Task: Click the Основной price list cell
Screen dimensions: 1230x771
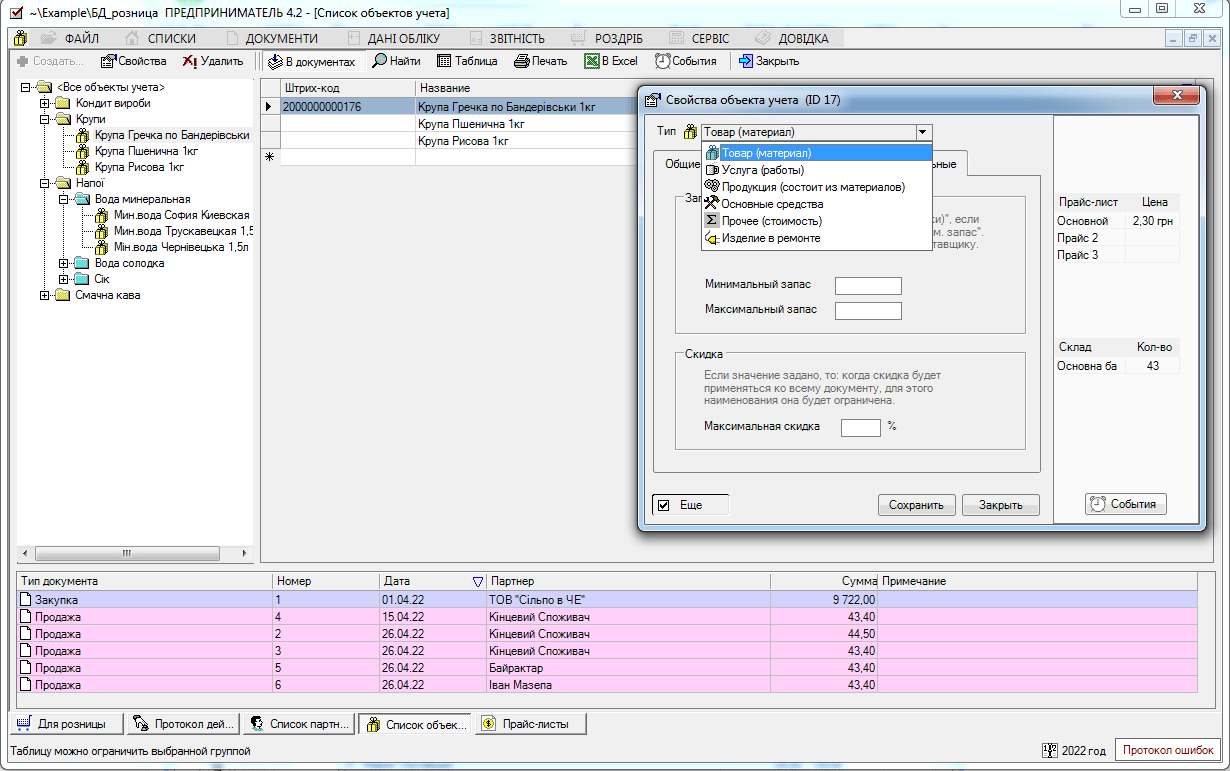Action: [1090, 220]
